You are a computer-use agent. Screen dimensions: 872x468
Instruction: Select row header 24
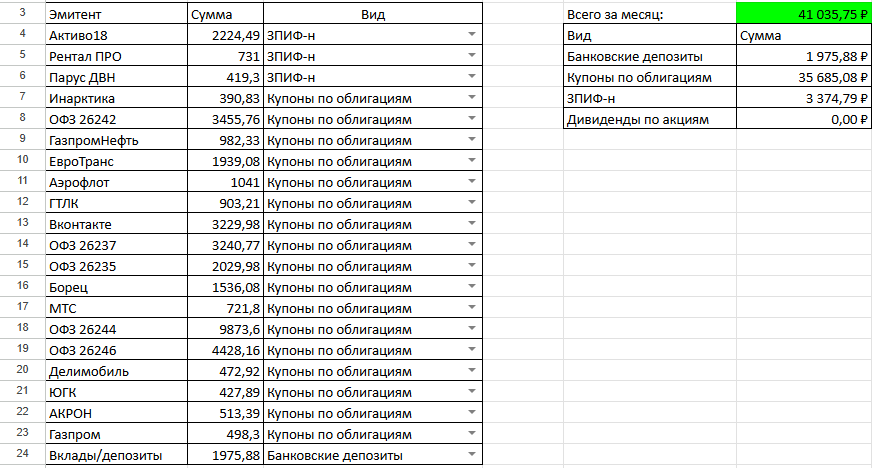point(22,454)
